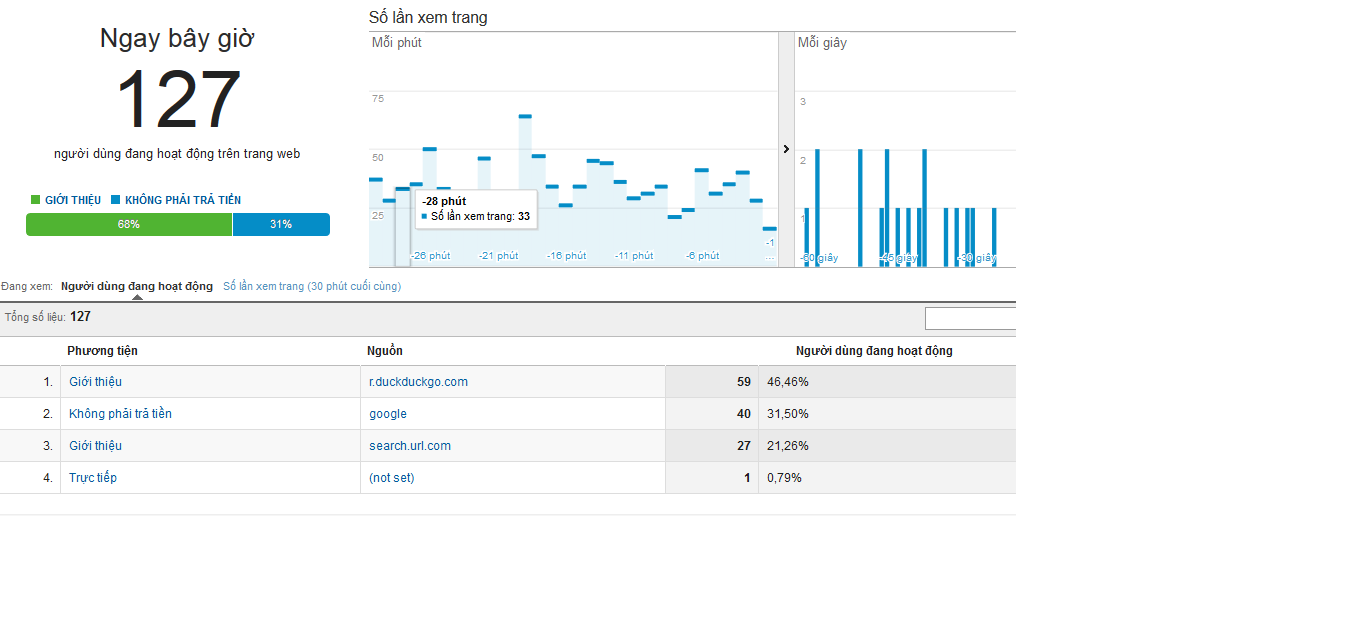Click the -6 phút axis label
The width and height of the screenshot is (1360, 623).
pyautogui.click(x=702, y=256)
